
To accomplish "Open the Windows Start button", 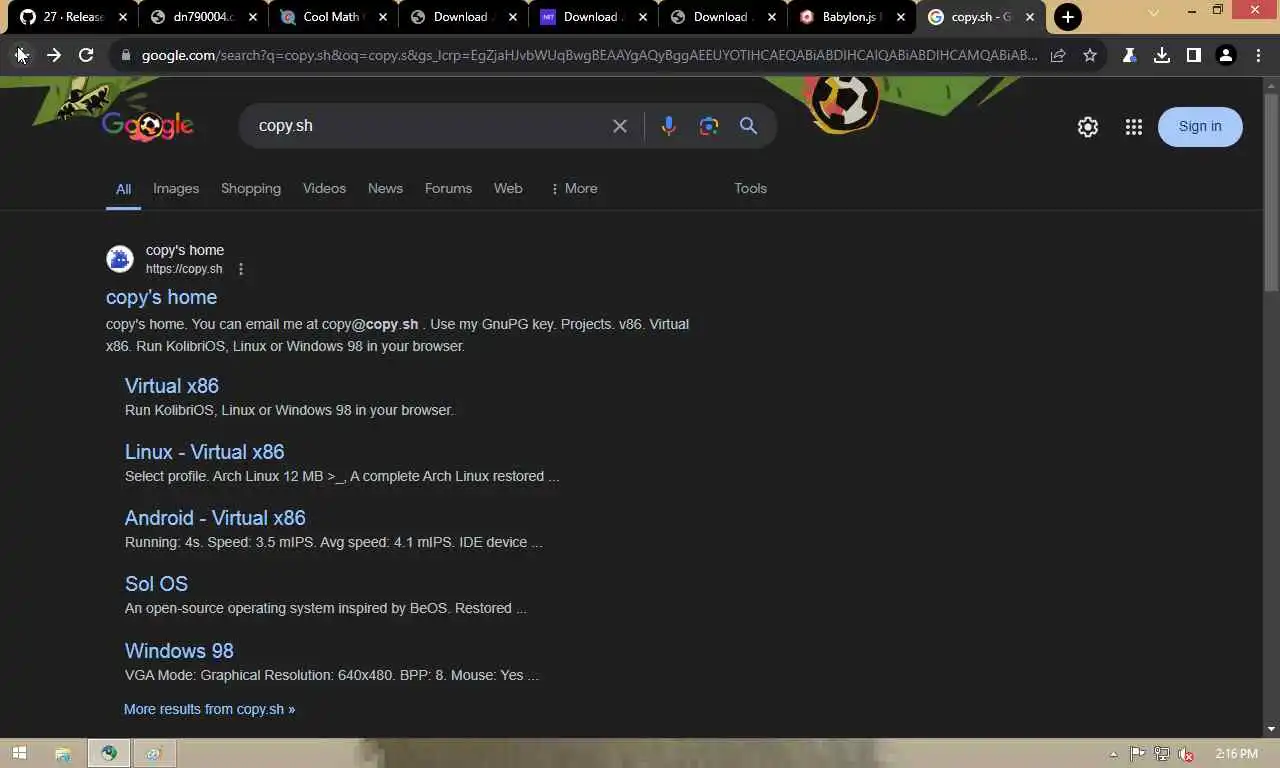I will point(19,753).
